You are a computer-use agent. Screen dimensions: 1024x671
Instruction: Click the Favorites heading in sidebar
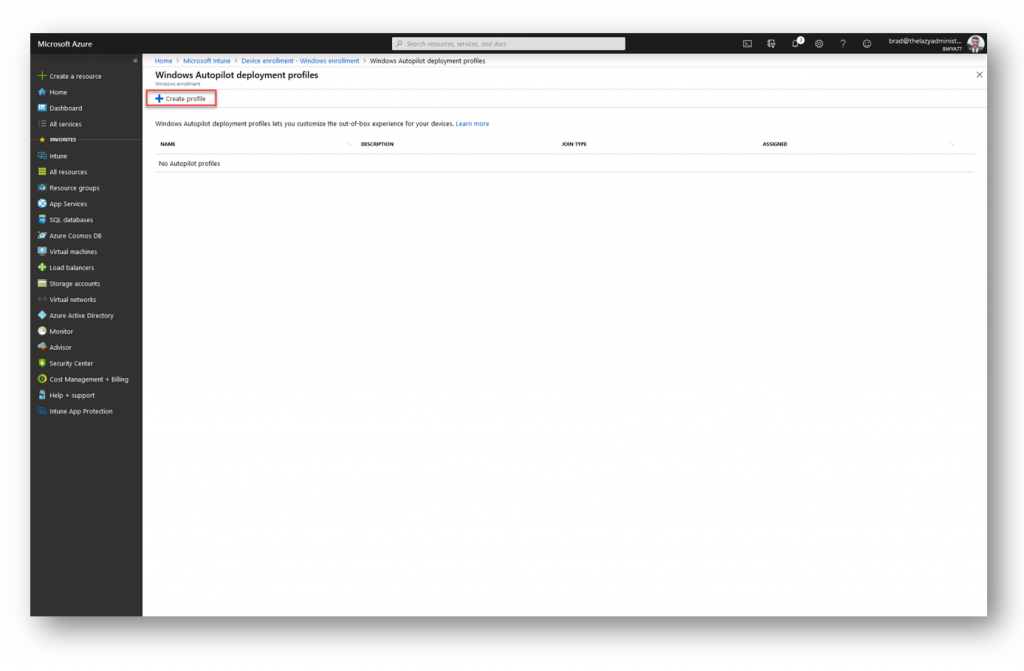(63, 140)
